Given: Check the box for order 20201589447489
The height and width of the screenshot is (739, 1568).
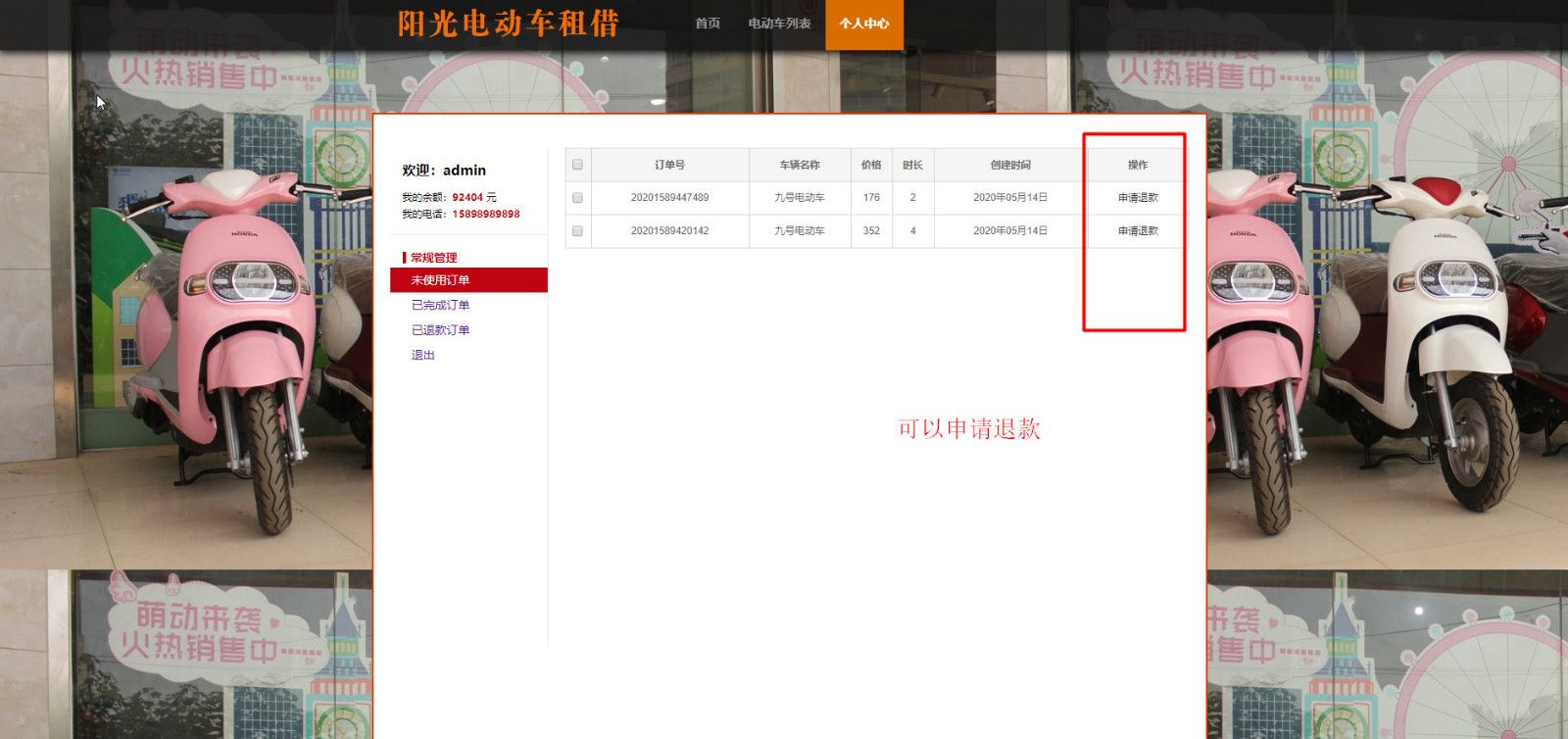Looking at the screenshot, I should tap(577, 198).
